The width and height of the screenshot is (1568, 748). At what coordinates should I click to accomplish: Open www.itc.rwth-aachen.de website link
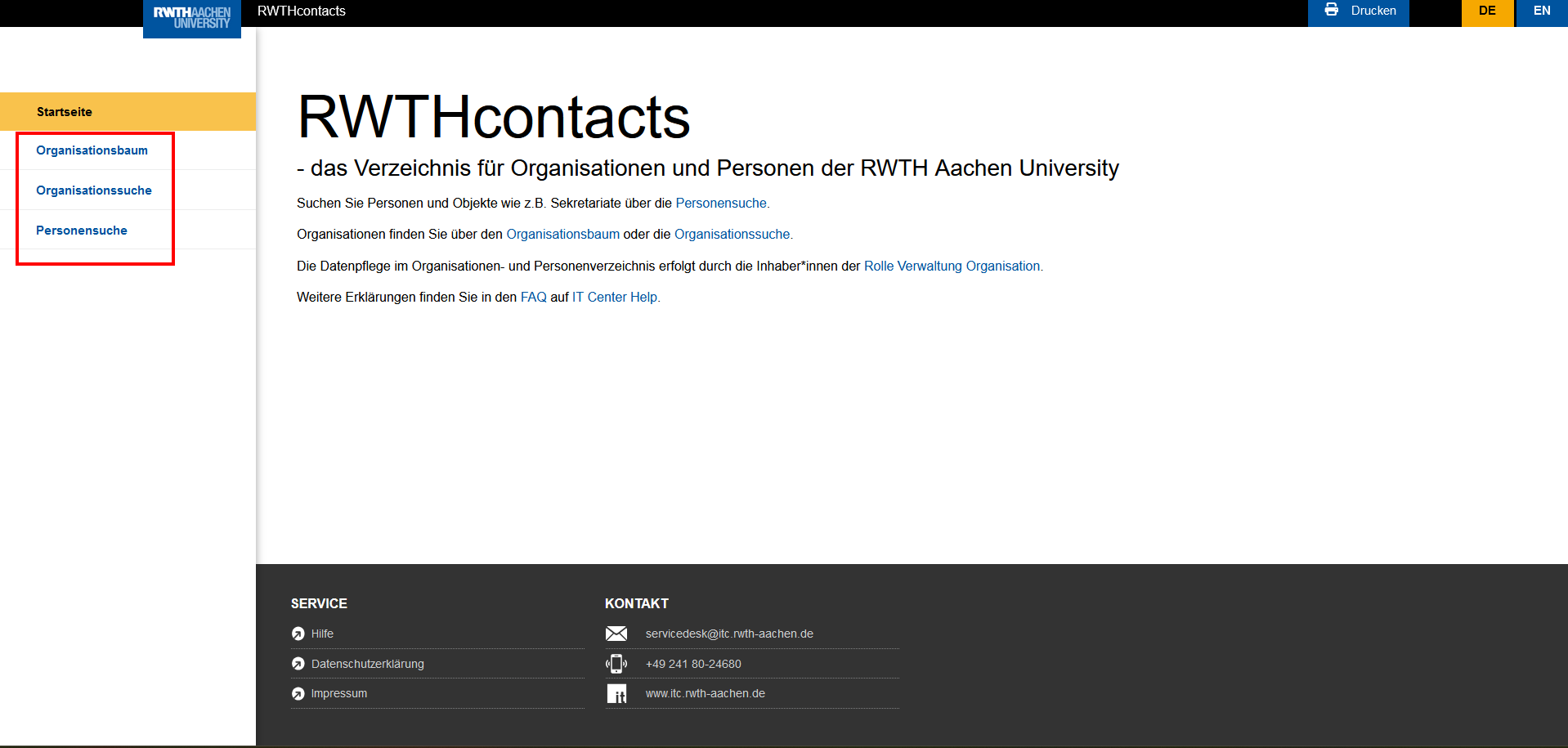coord(706,693)
